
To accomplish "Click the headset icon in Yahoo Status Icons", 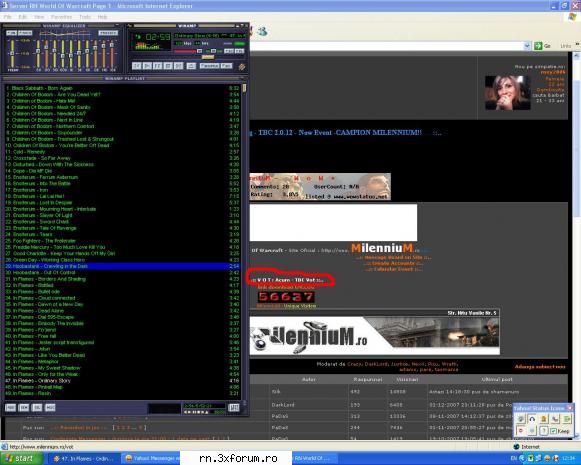I will tap(532, 419).
